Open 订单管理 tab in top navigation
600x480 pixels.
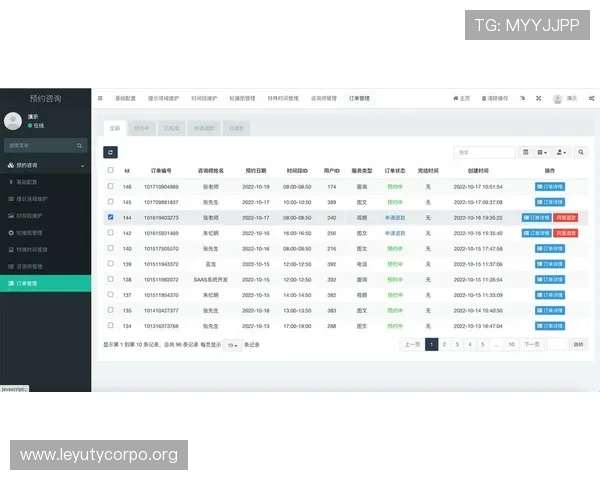pos(359,98)
